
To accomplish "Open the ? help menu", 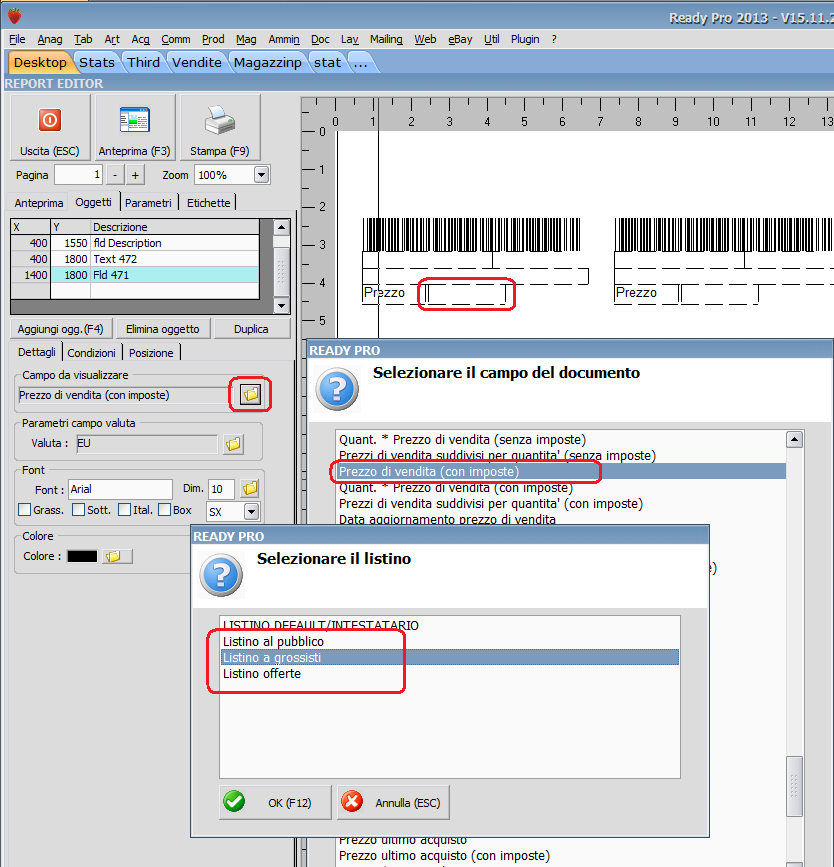I will pos(554,39).
